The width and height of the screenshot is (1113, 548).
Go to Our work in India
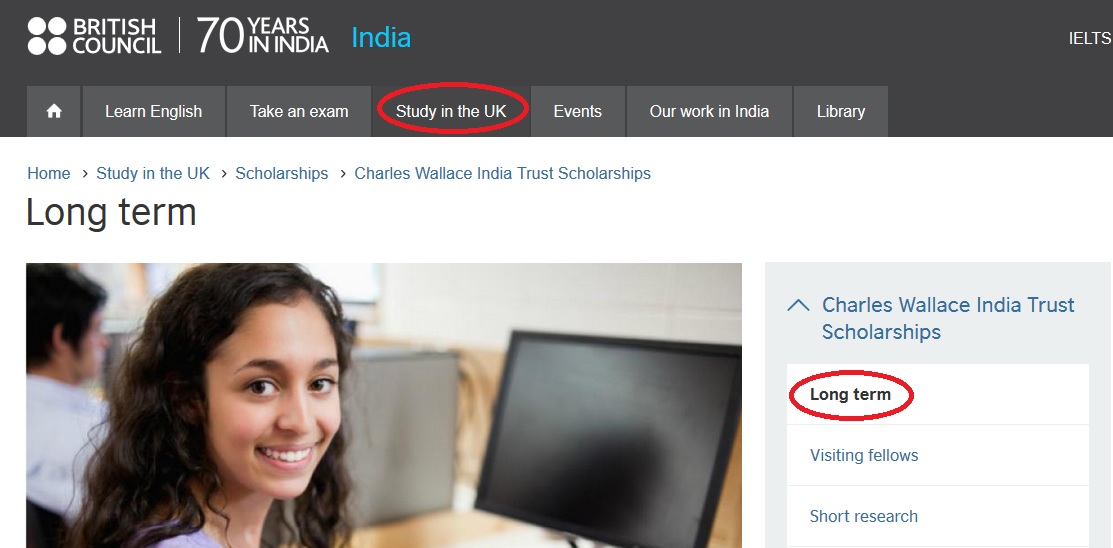coord(709,111)
